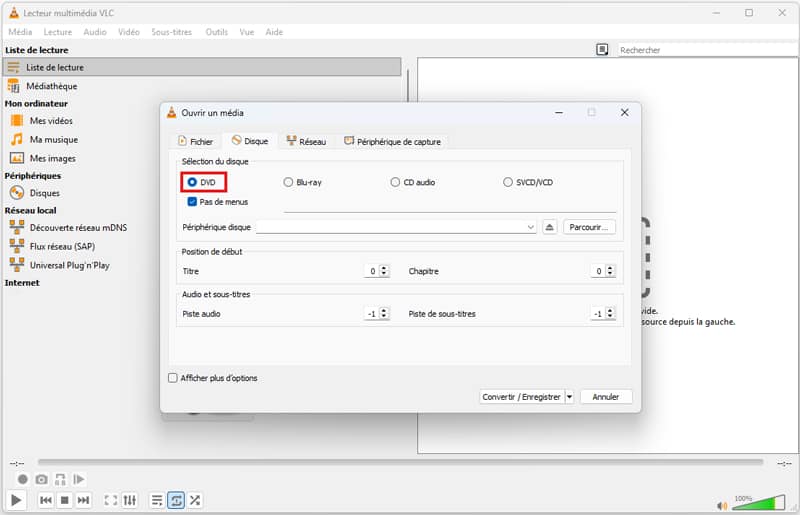This screenshot has width=800, height=515.
Task: Enable 'Afficher plus d'options' checkbox
Action: (x=173, y=378)
